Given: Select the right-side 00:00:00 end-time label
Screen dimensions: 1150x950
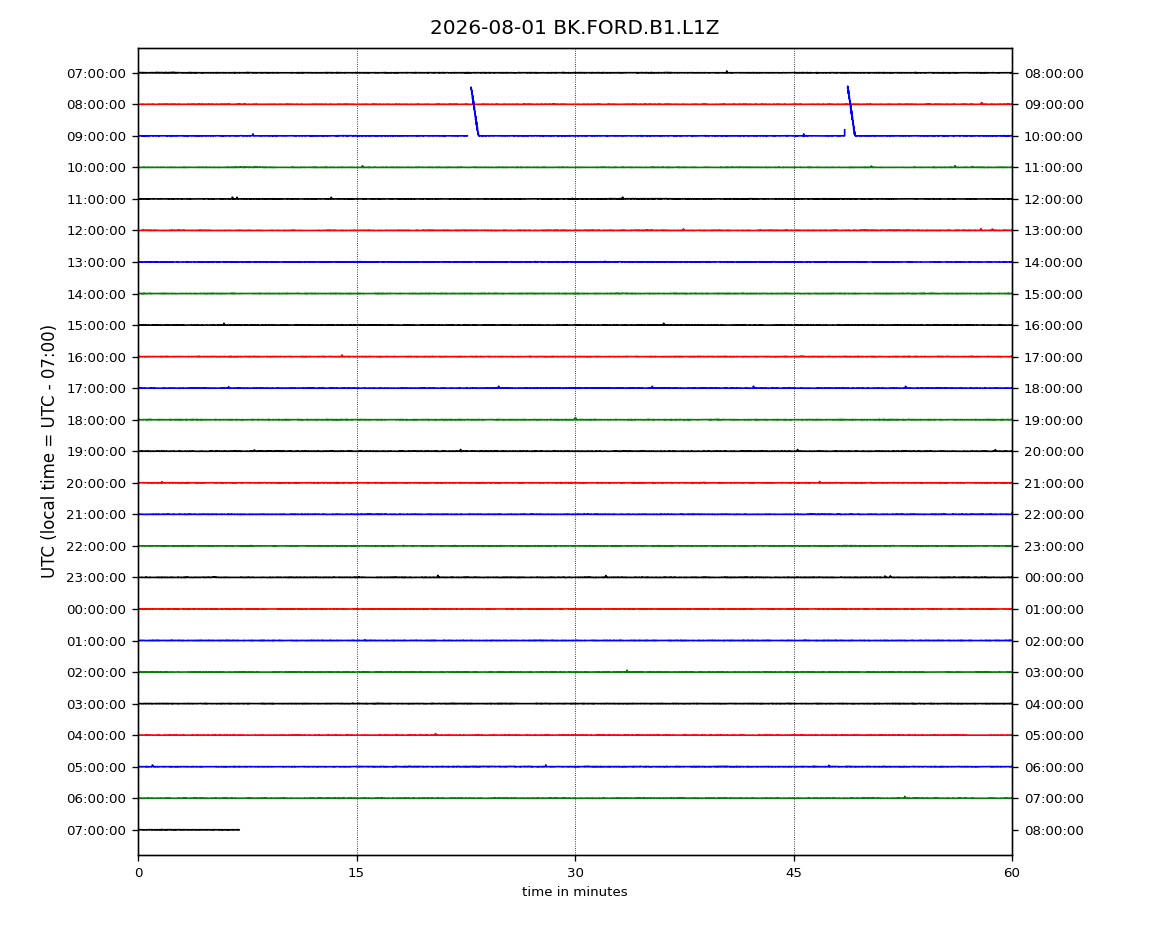Looking at the screenshot, I should pos(1053,578).
